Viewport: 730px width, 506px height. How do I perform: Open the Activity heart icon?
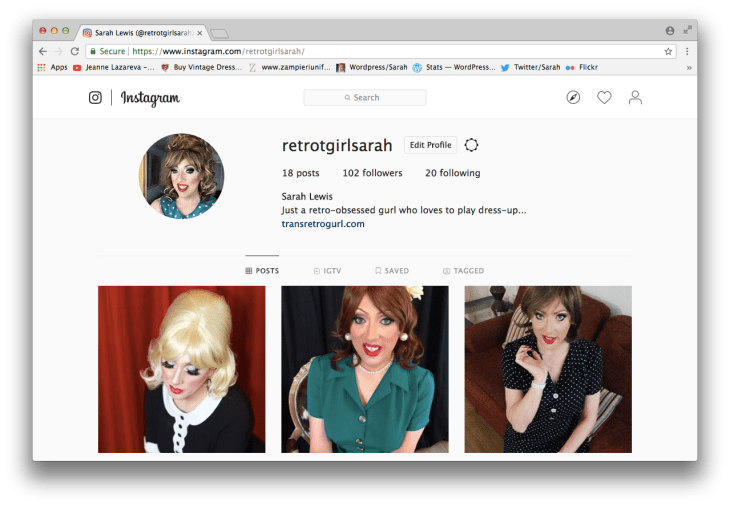click(604, 98)
